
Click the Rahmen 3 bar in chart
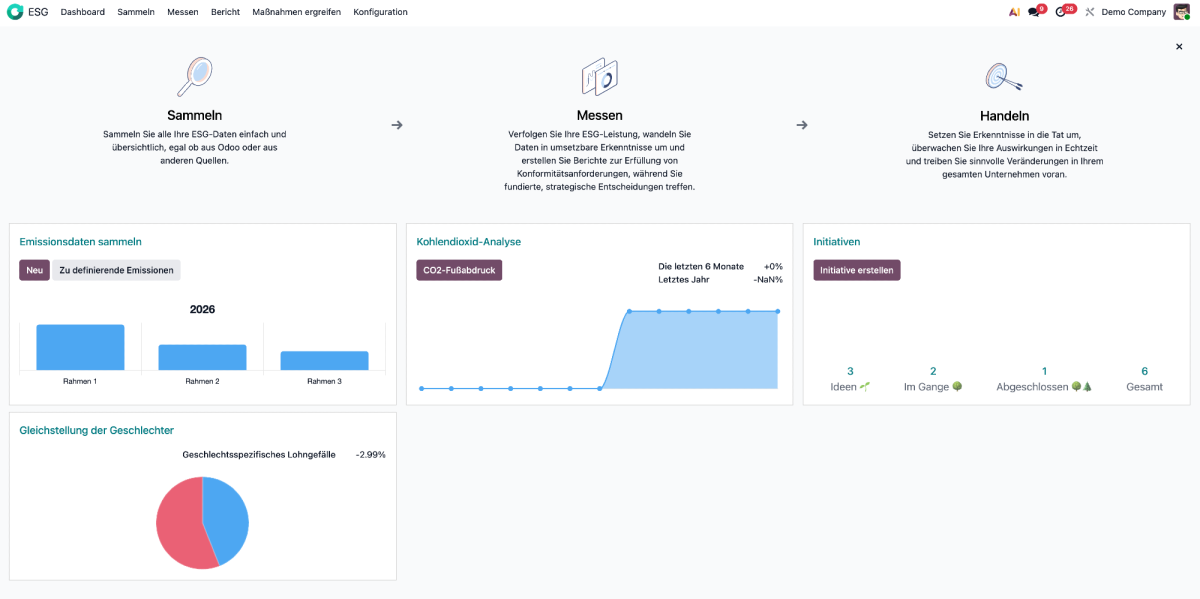pos(324,361)
